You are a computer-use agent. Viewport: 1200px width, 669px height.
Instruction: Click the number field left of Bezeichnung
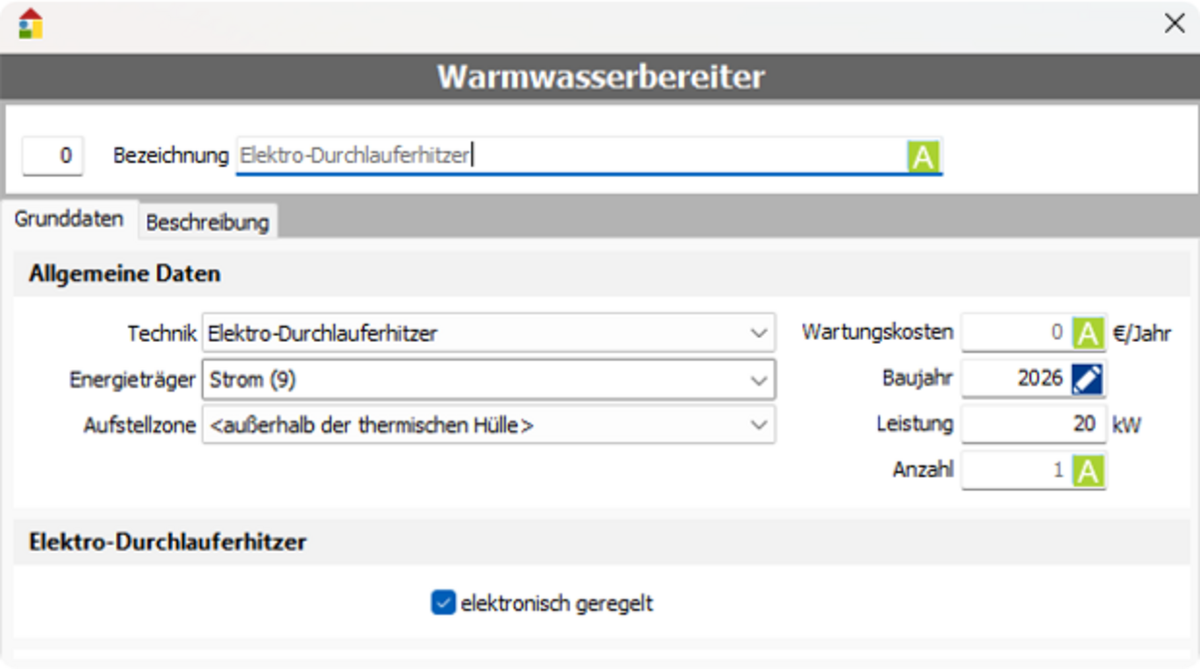click(53, 157)
